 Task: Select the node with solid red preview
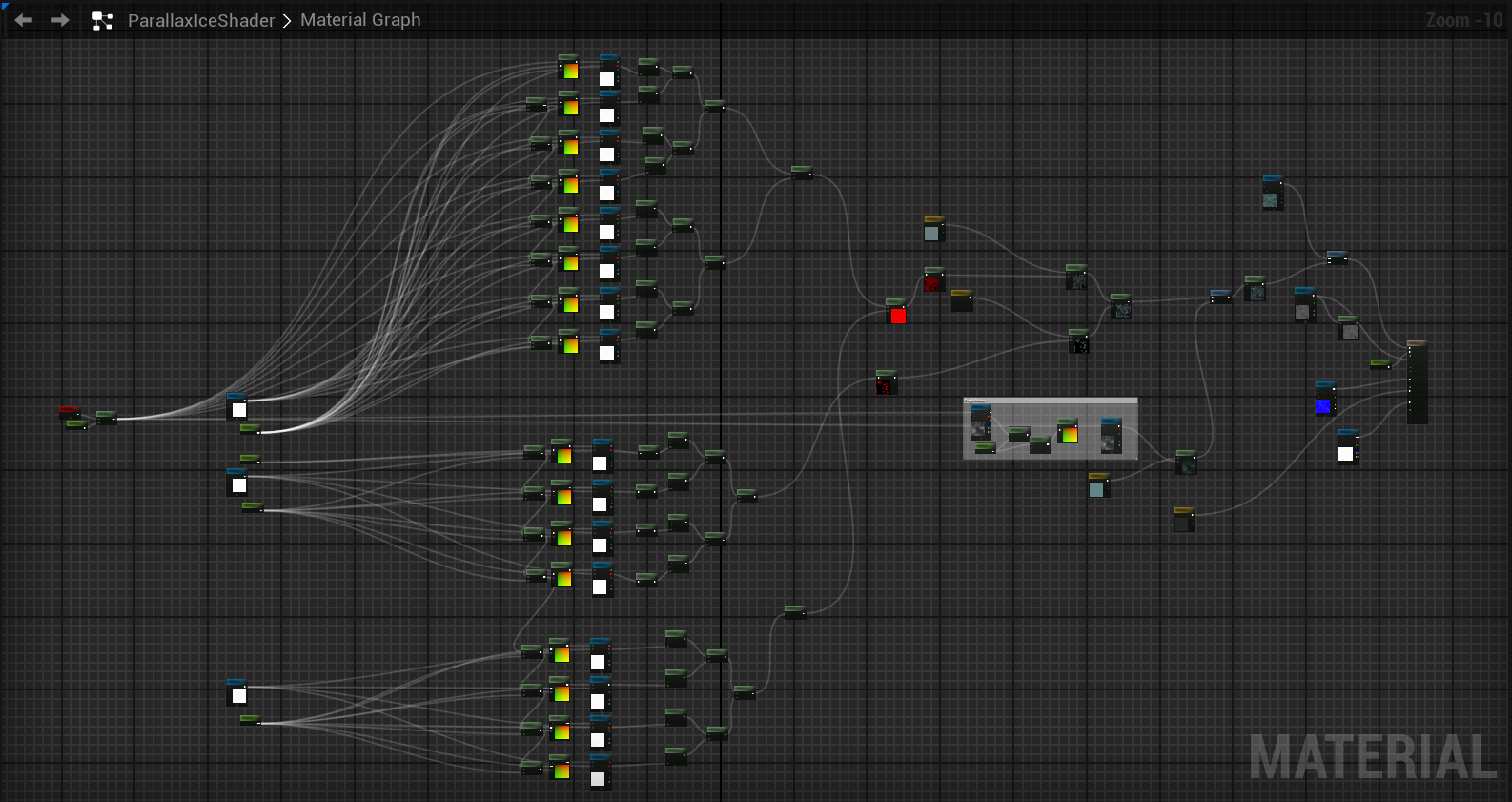896,313
